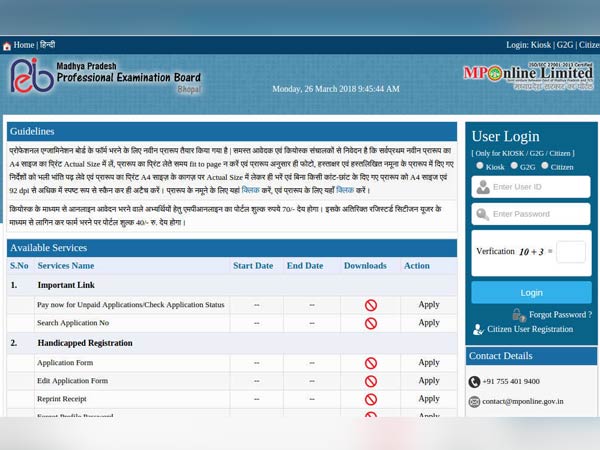Click the Action column header
Image resolution: width=600 pixels, height=450 pixels.
pos(417,266)
